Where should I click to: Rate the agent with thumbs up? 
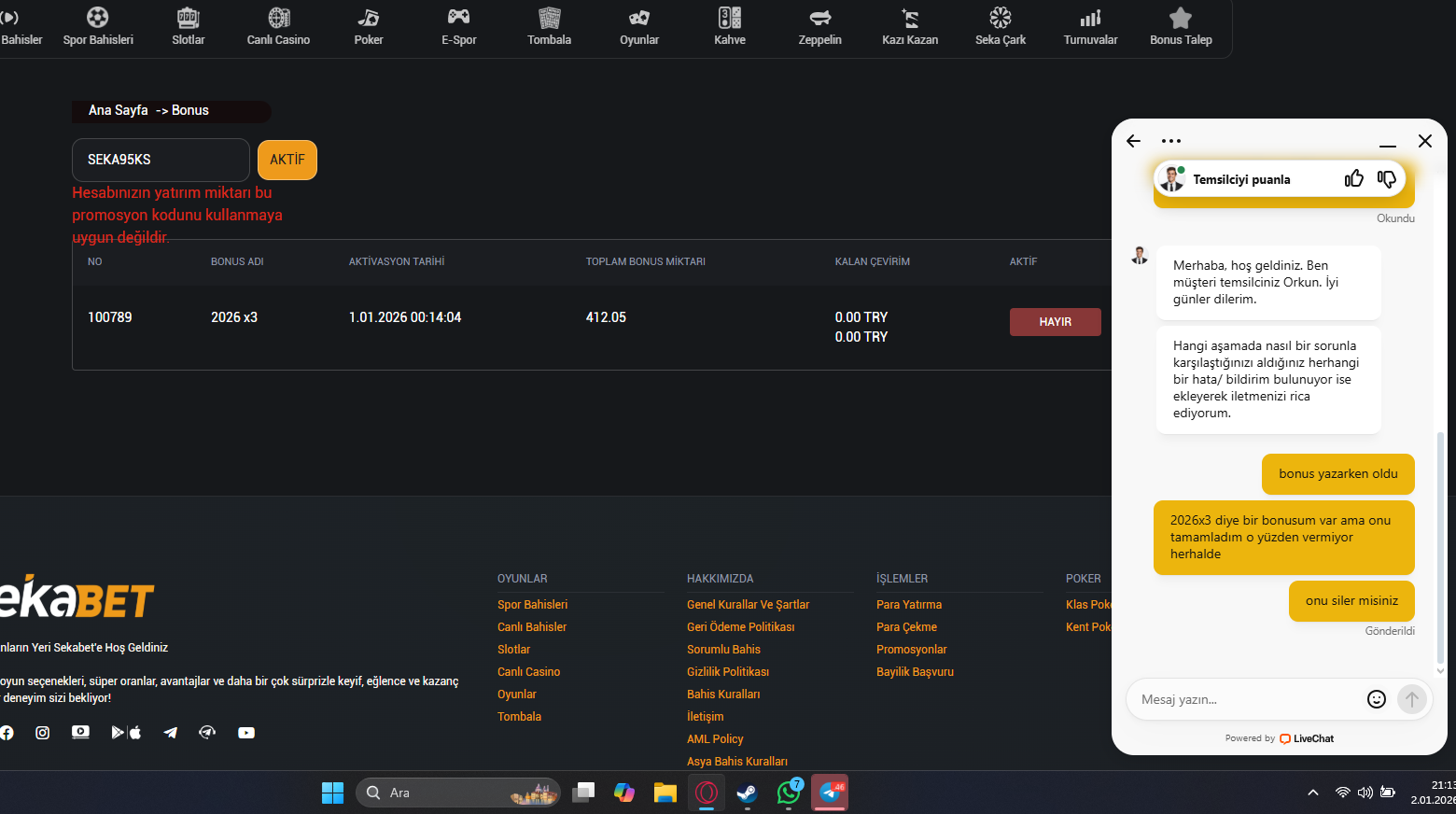click(x=1354, y=178)
